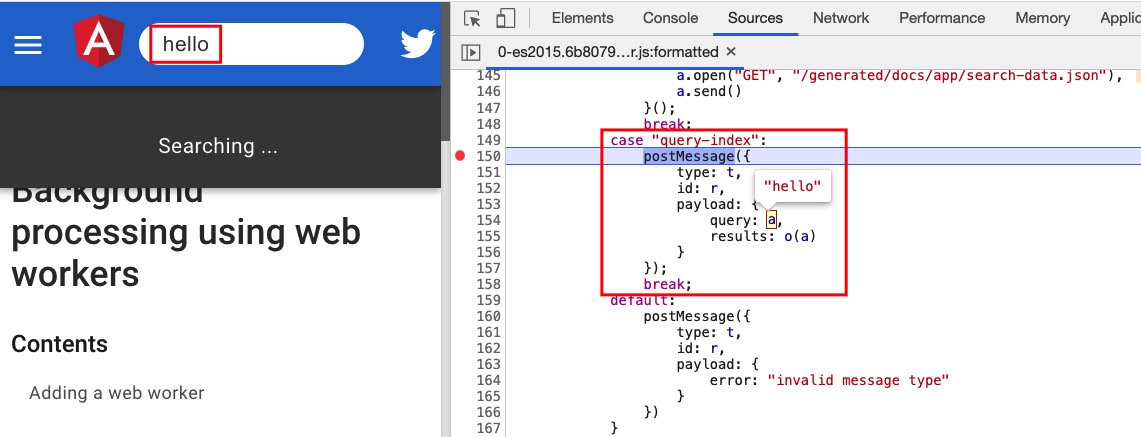
Task: Activate the inspect element picker icon
Action: (472, 19)
